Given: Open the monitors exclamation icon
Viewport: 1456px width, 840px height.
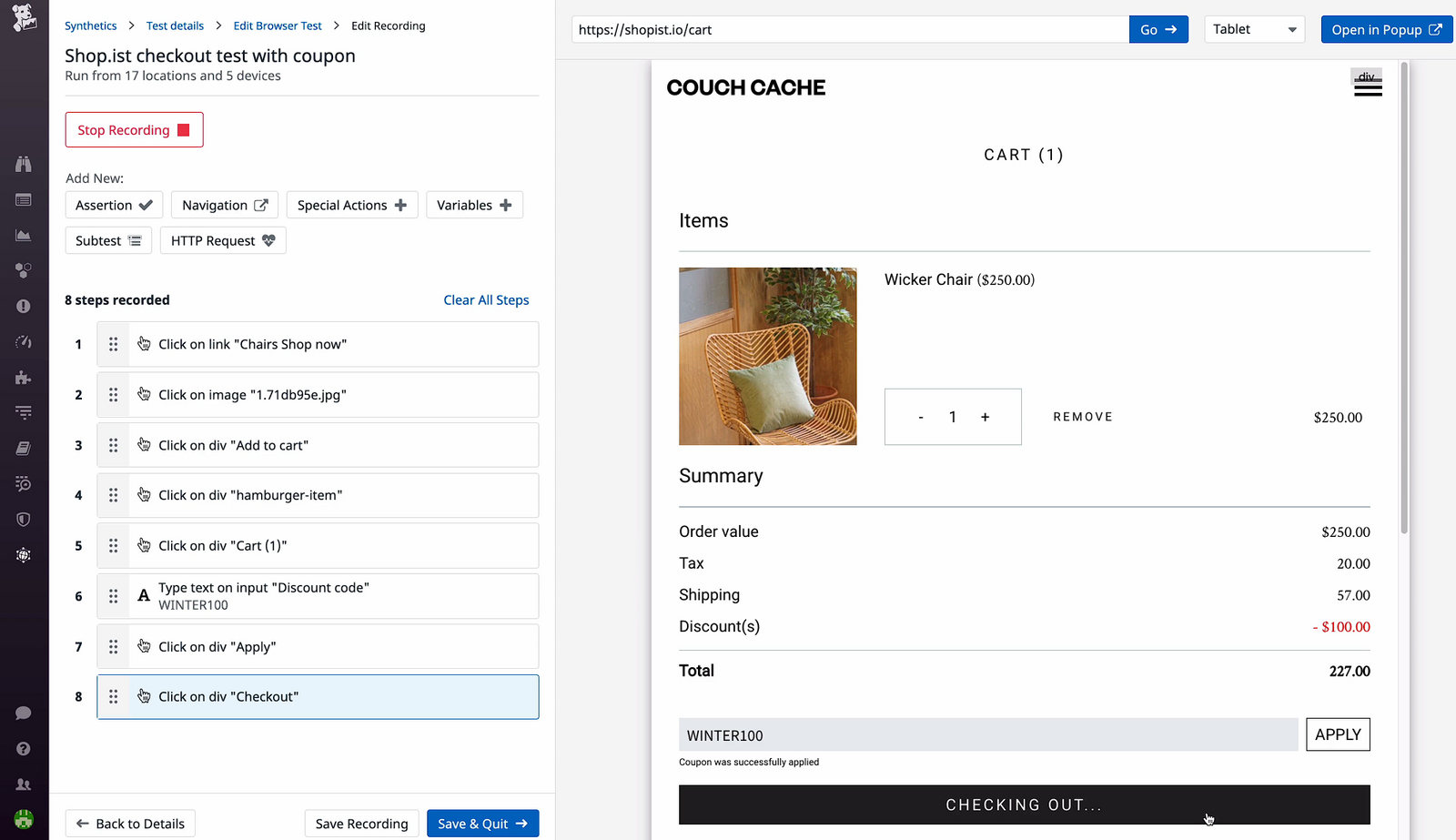Looking at the screenshot, I should [x=24, y=306].
